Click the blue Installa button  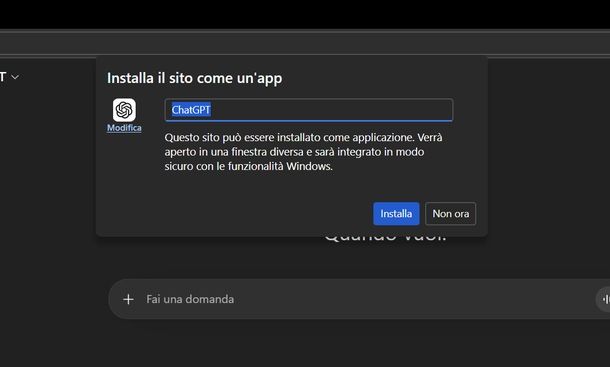pos(396,214)
